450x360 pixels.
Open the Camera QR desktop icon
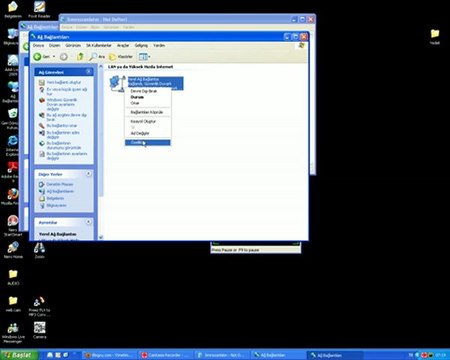(x=39, y=330)
